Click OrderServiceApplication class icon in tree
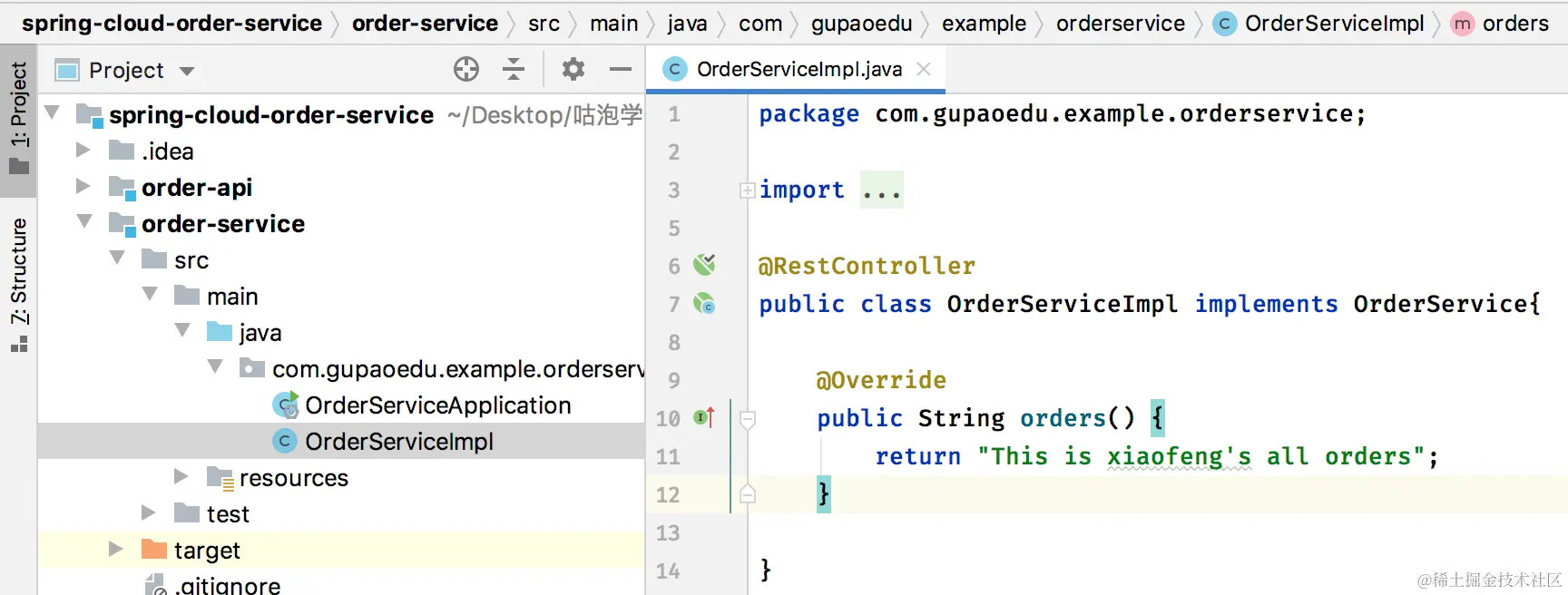This screenshot has width=1568, height=595. coord(286,405)
